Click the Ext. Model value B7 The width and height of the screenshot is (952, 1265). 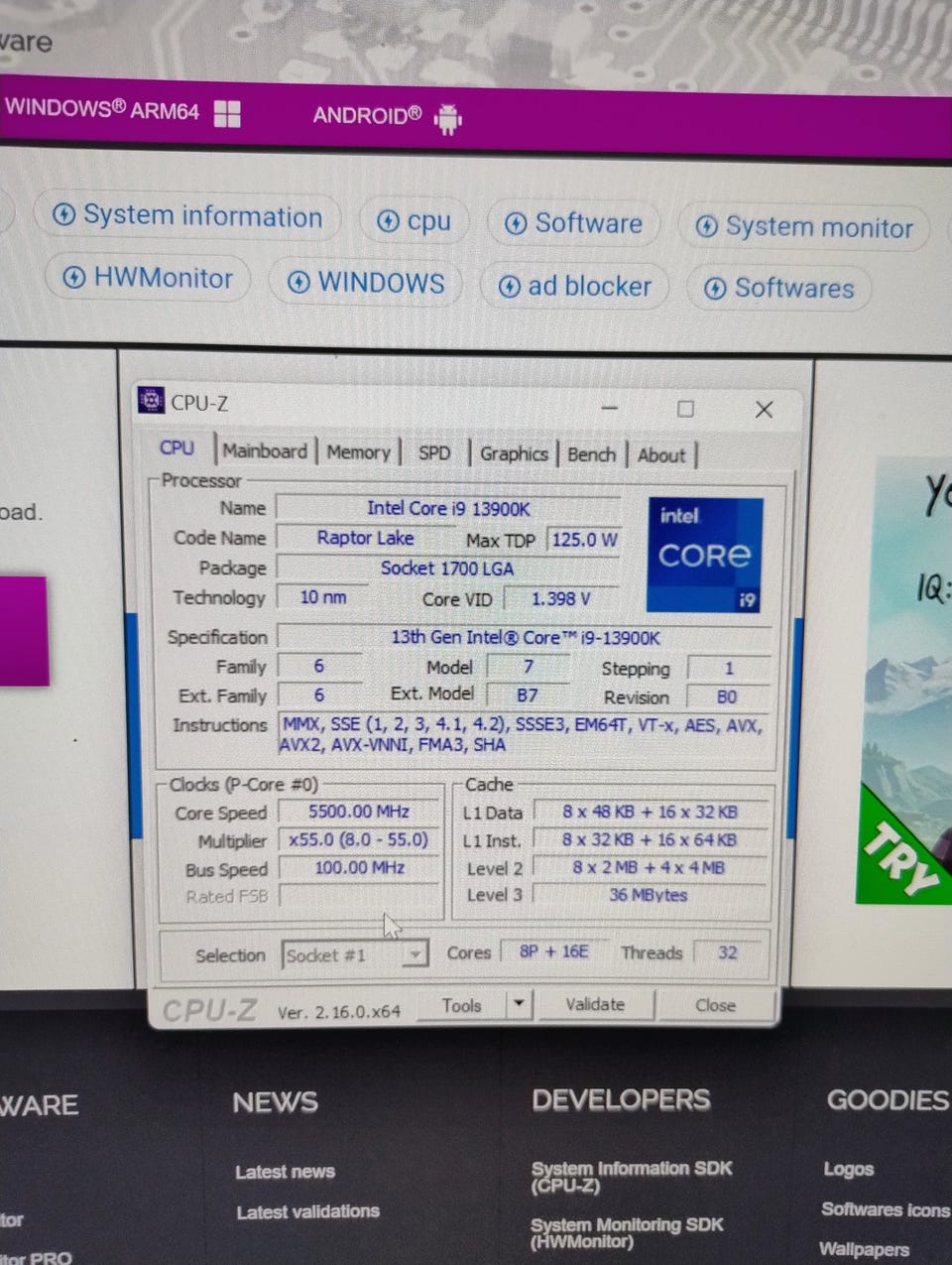[528, 696]
